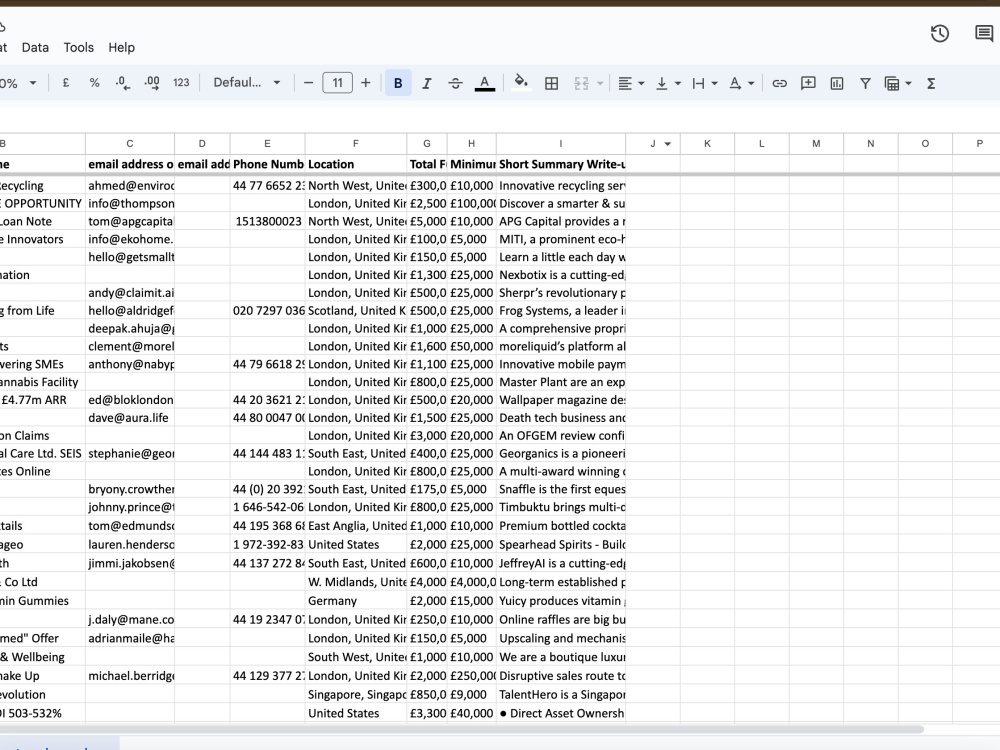Viewport: 1000px width, 750px height.
Task: Click the horizontal scrollbar
Action: (x=460, y=729)
